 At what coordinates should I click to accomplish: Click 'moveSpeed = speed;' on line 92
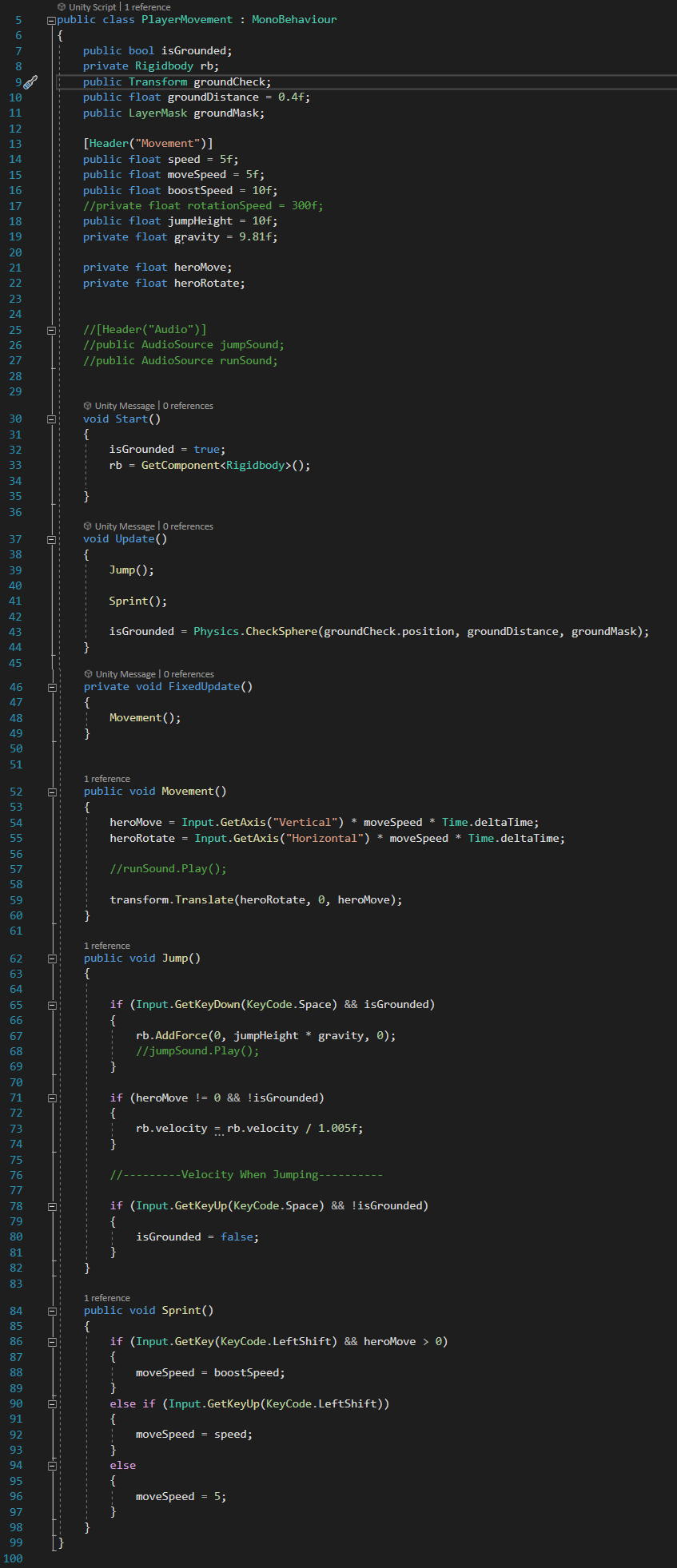(x=194, y=1434)
